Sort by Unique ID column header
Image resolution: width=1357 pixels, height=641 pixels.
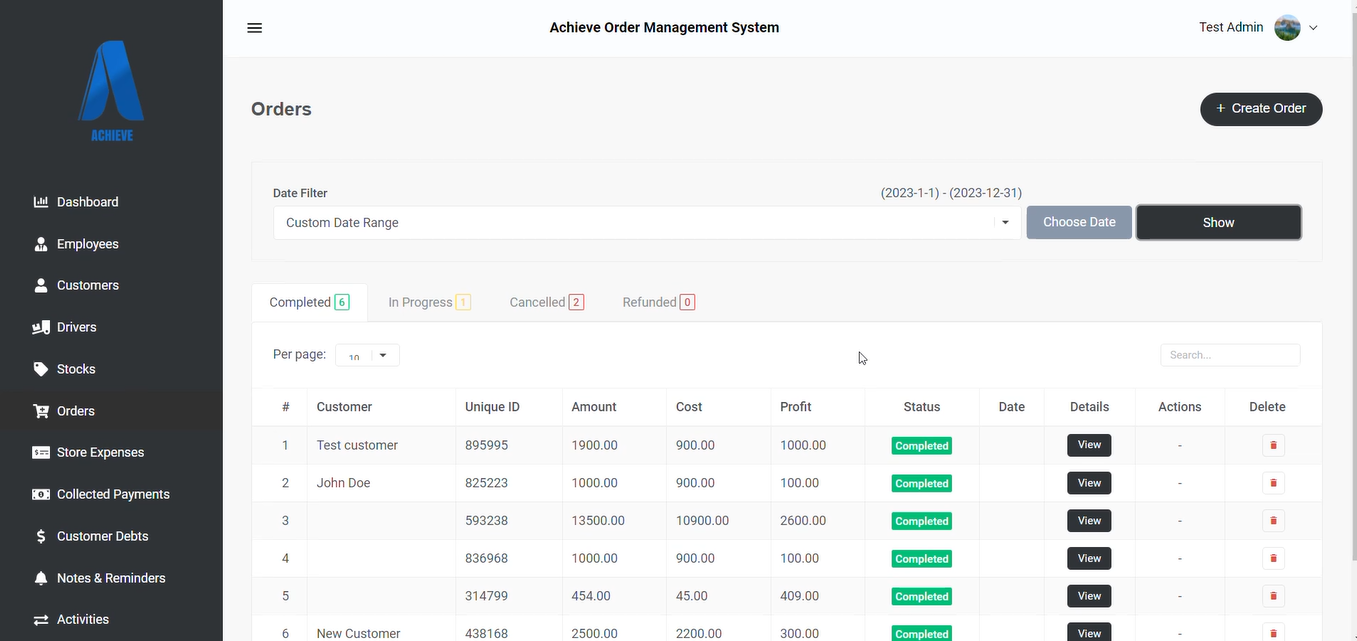[x=492, y=407]
